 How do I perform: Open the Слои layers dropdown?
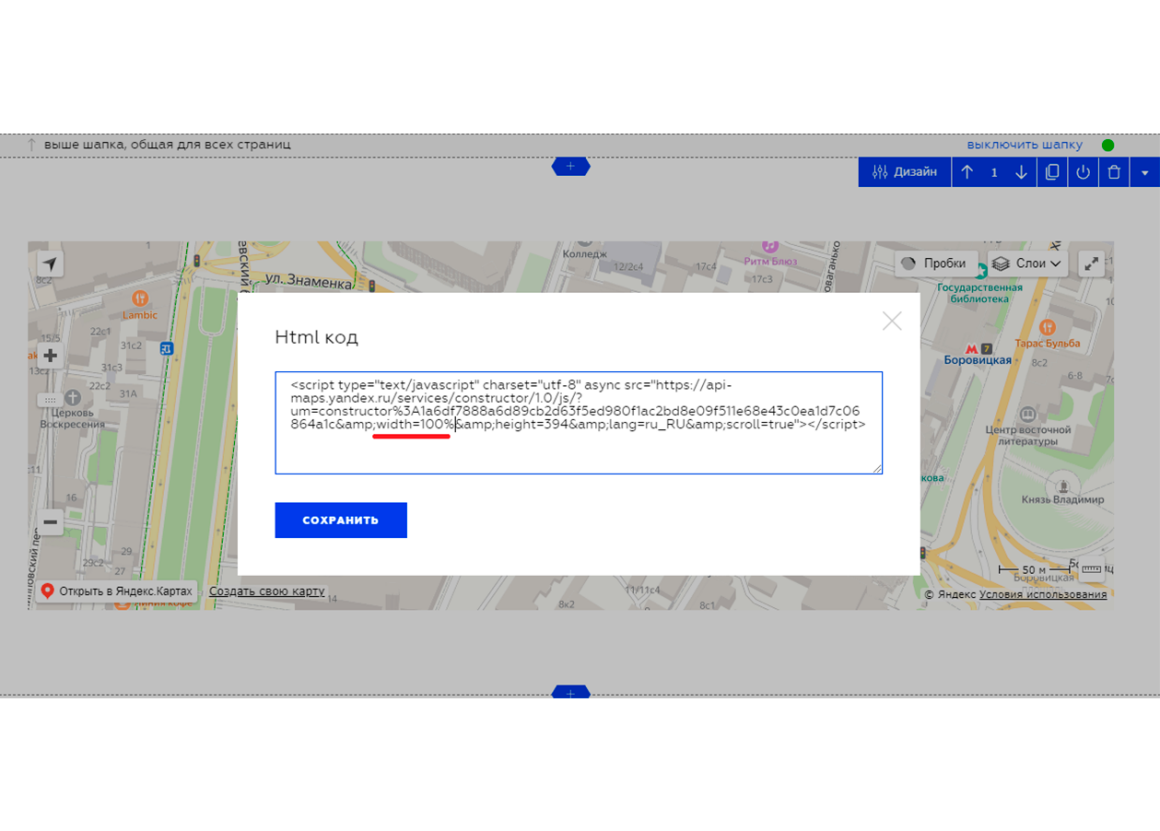(x=1028, y=263)
